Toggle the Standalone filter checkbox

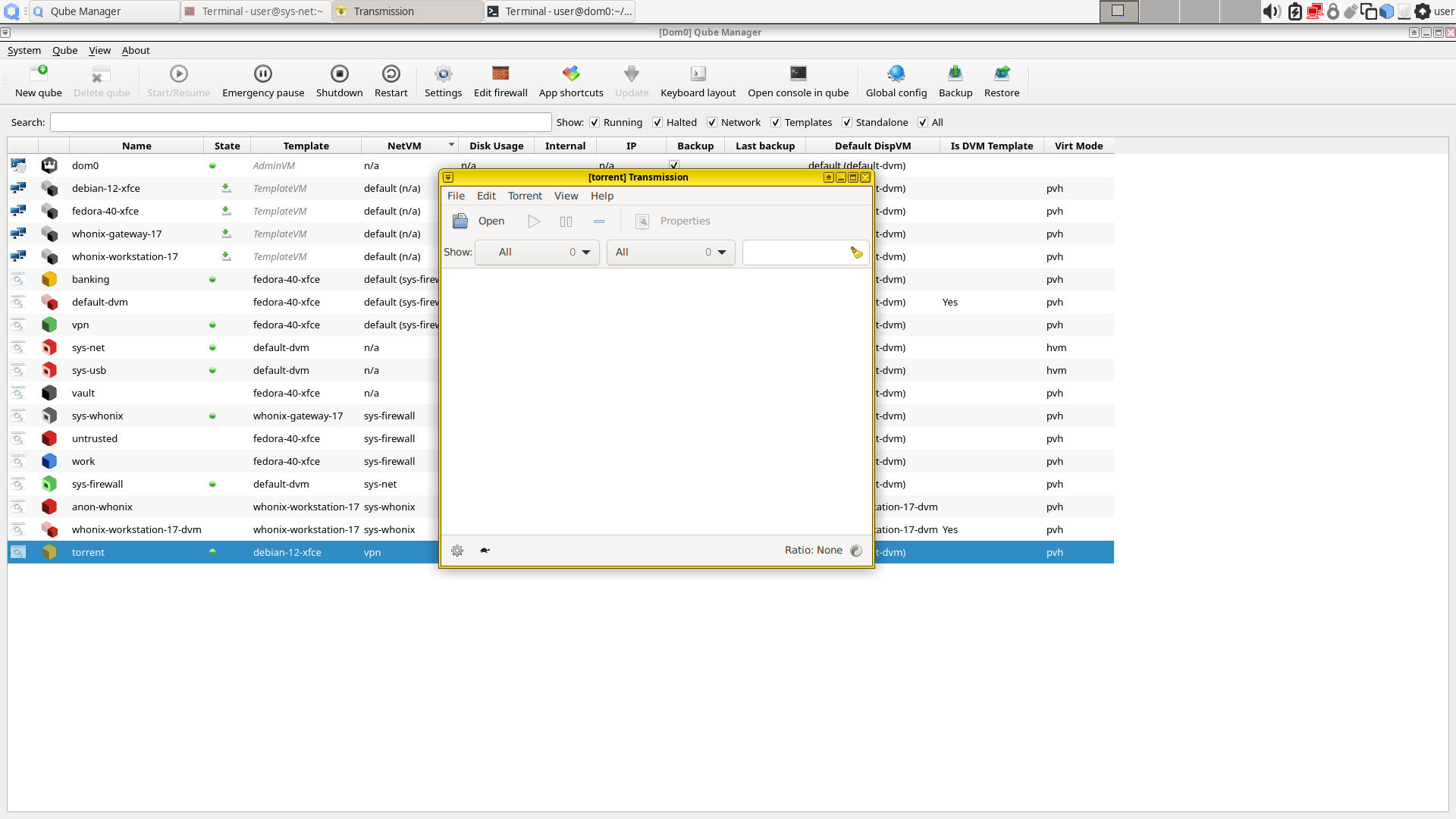coord(847,123)
